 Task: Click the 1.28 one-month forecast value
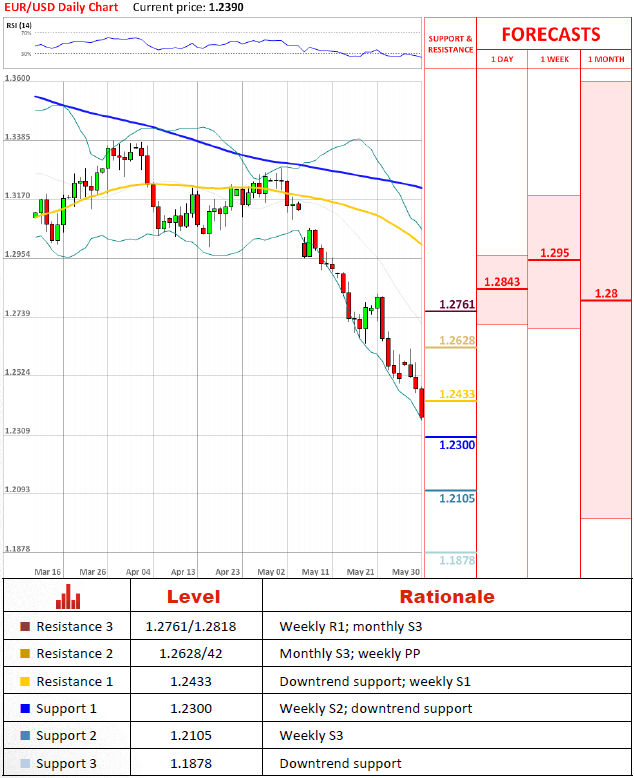pos(606,293)
